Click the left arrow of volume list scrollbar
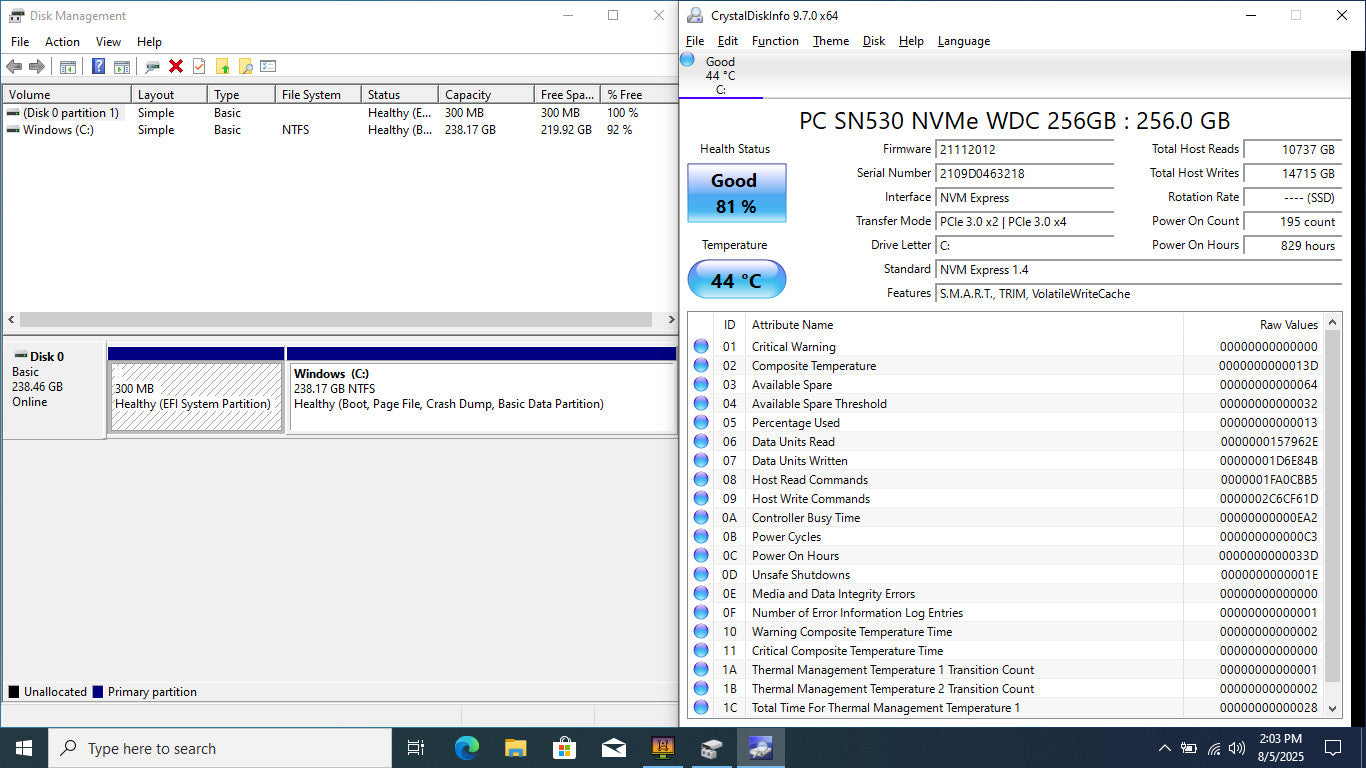The height and width of the screenshot is (768, 1366). pos(11,320)
